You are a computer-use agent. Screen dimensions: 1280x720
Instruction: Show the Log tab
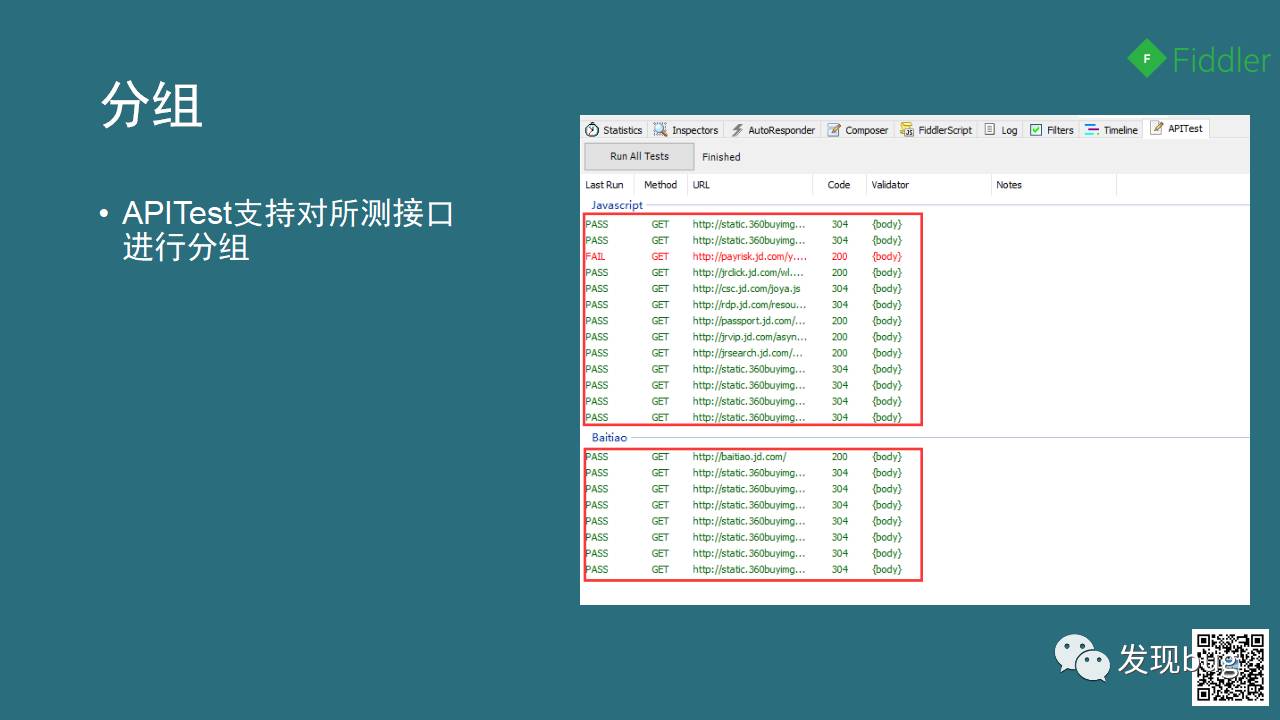tap(1001, 130)
